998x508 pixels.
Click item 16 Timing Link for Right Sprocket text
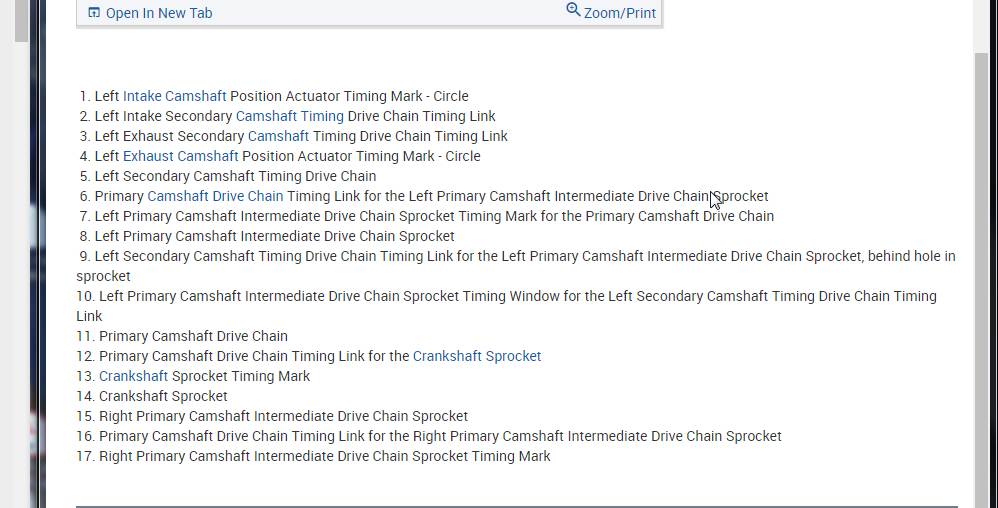pyautogui.click(x=440, y=436)
